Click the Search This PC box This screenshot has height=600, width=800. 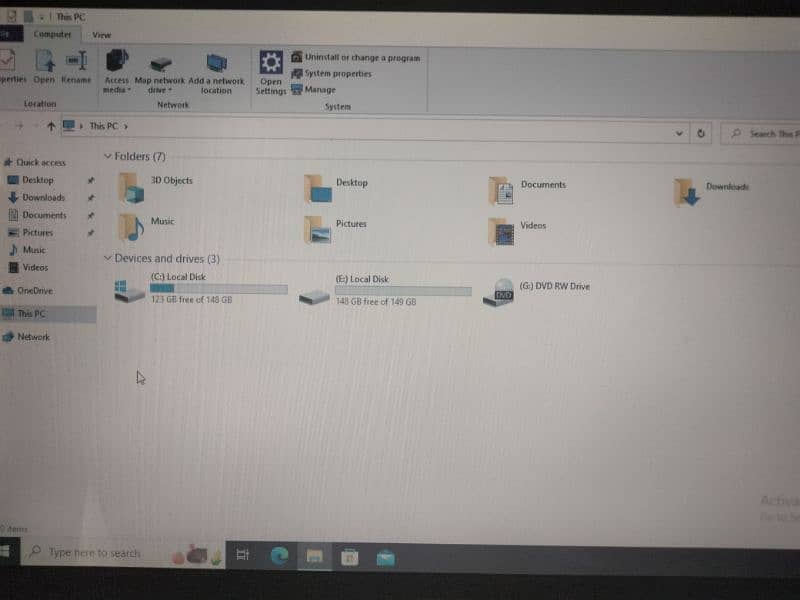(x=760, y=134)
